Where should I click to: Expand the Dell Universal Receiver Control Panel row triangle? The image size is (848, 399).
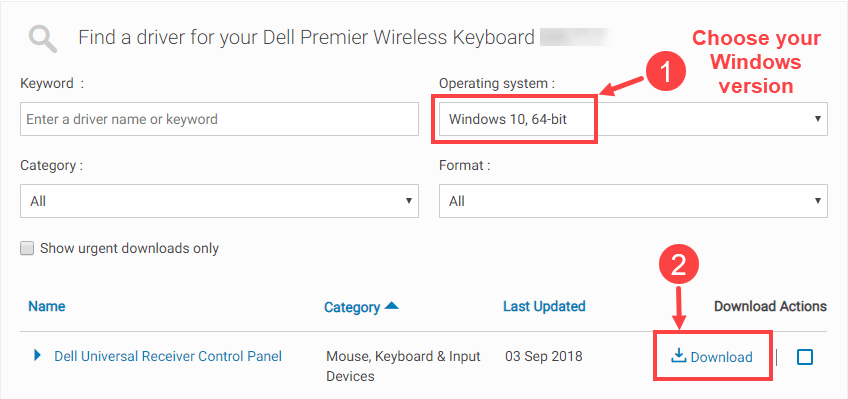click(37, 356)
